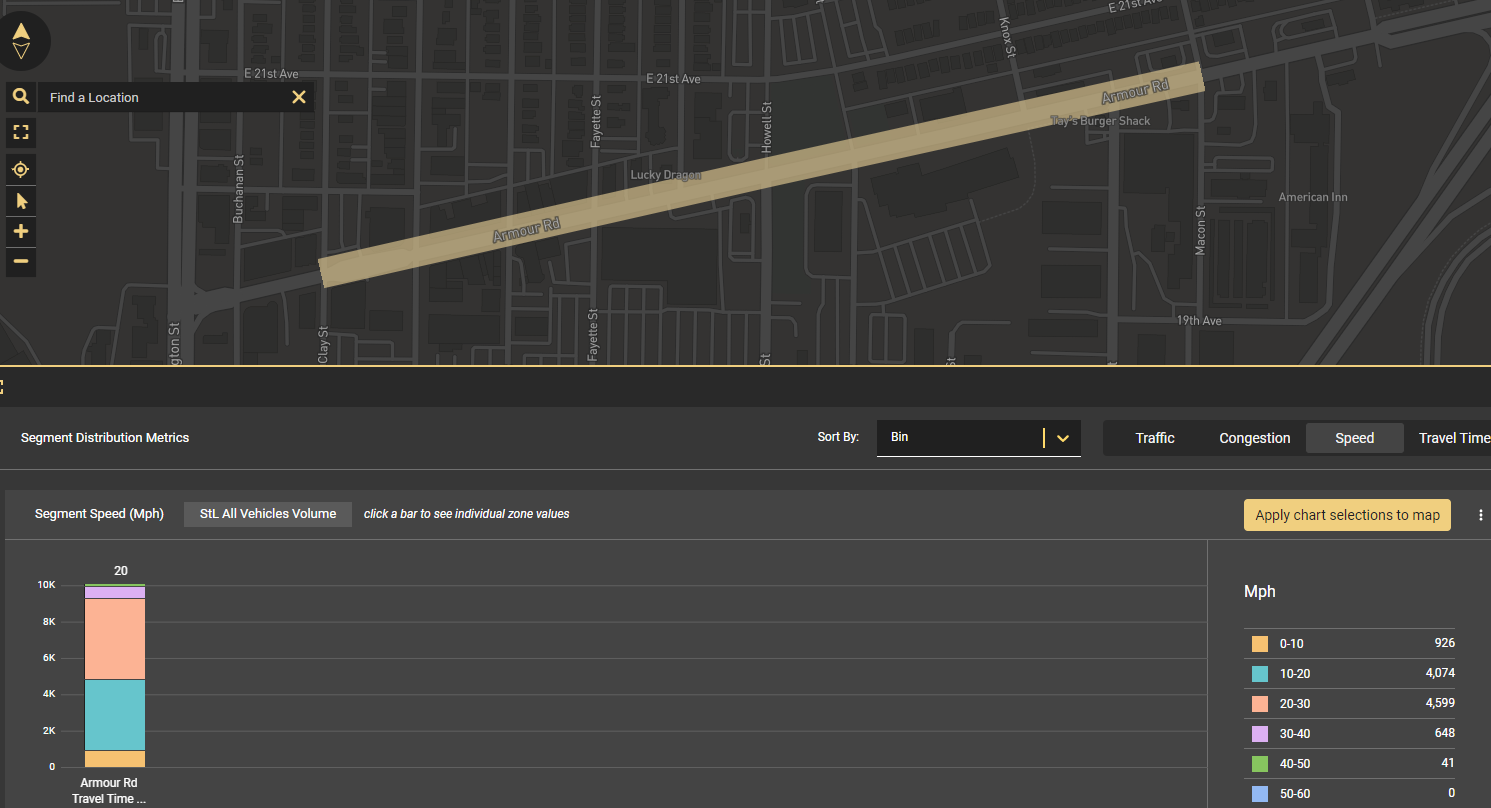Click the fit-to-extent frame icon

[21, 132]
